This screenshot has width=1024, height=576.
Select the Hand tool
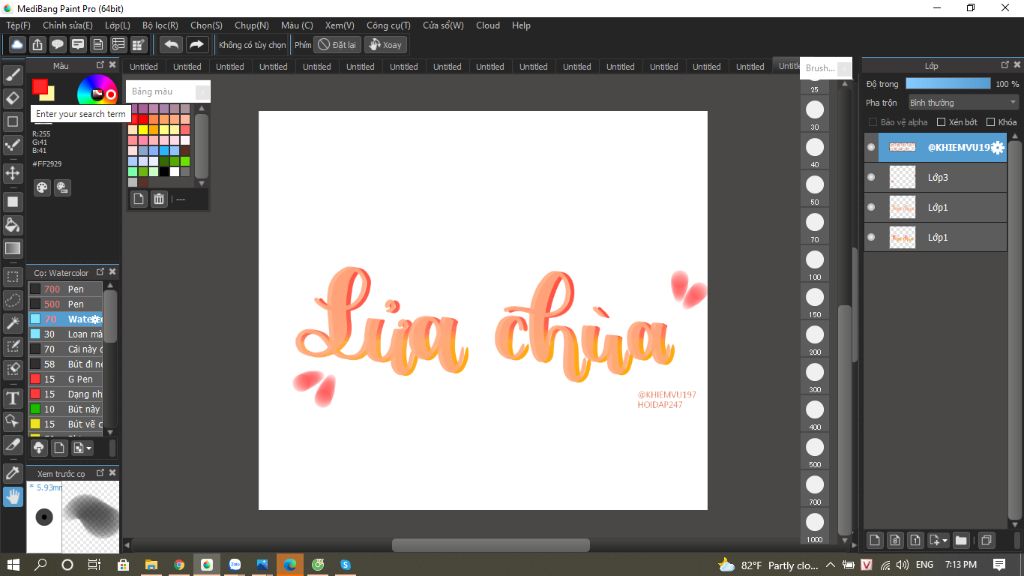point(12,497)
